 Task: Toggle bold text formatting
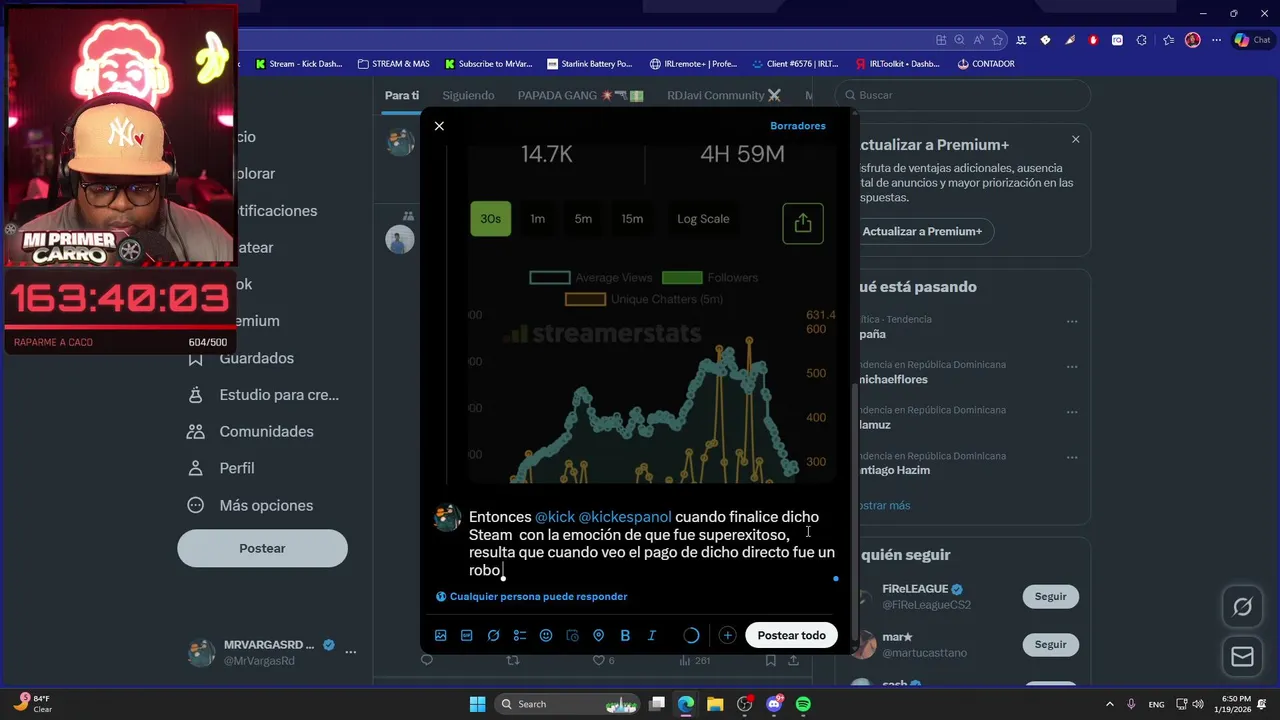(625, 635)
